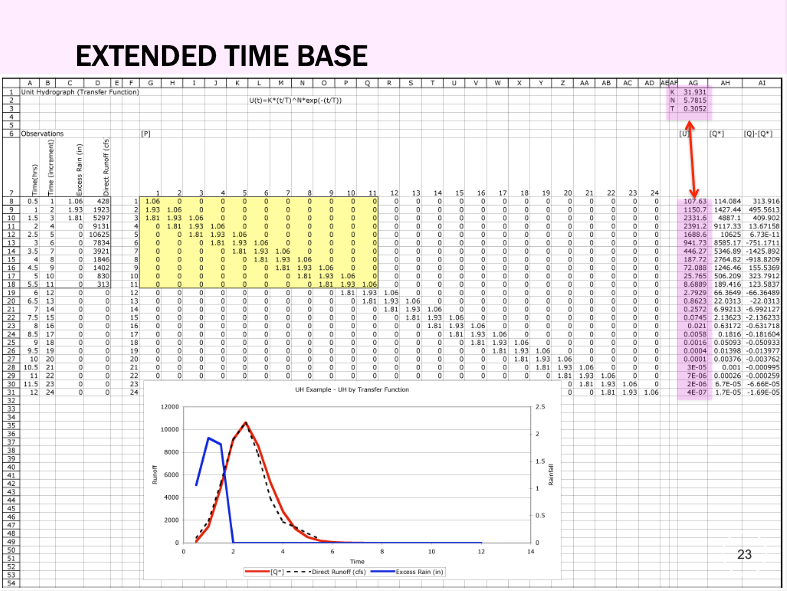
Task: Select row header 40
Action: tap(11, 467)
